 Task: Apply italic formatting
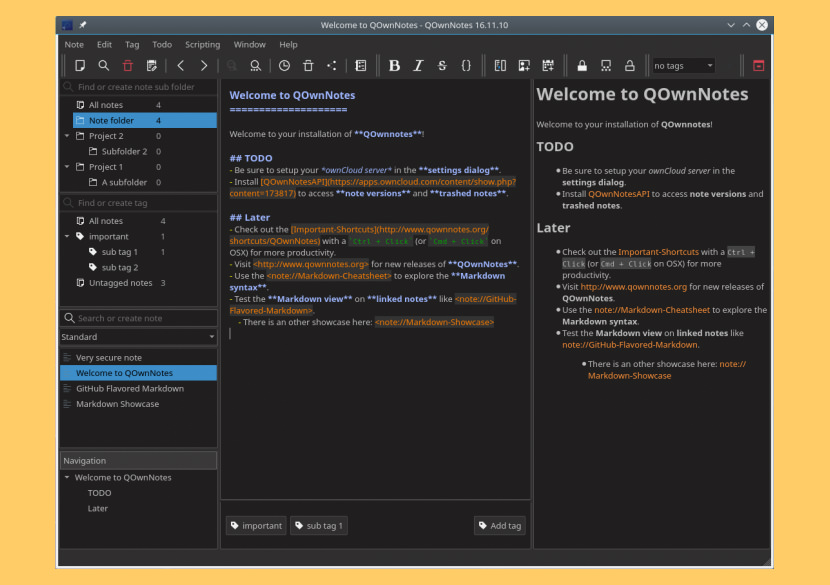point(418,65)
